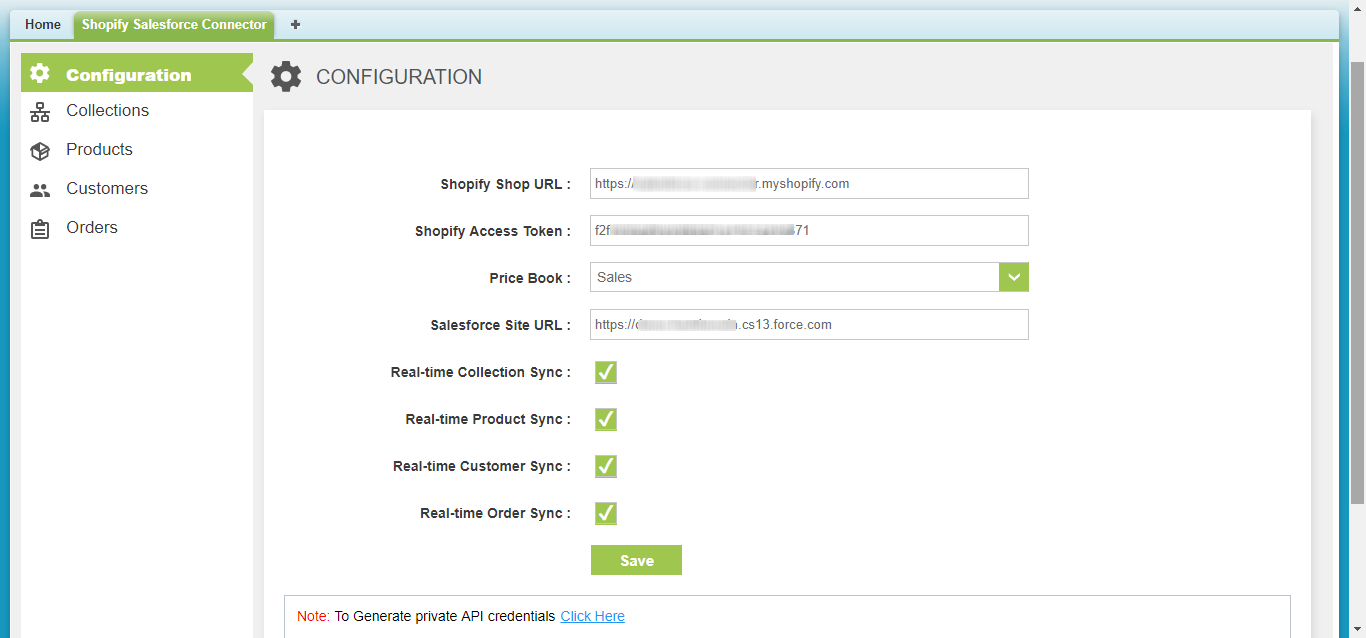The width and height of the screenshot is (1366, 638).
Task: Edit the Salesforce Site URL field
Action: pos(809,324)
